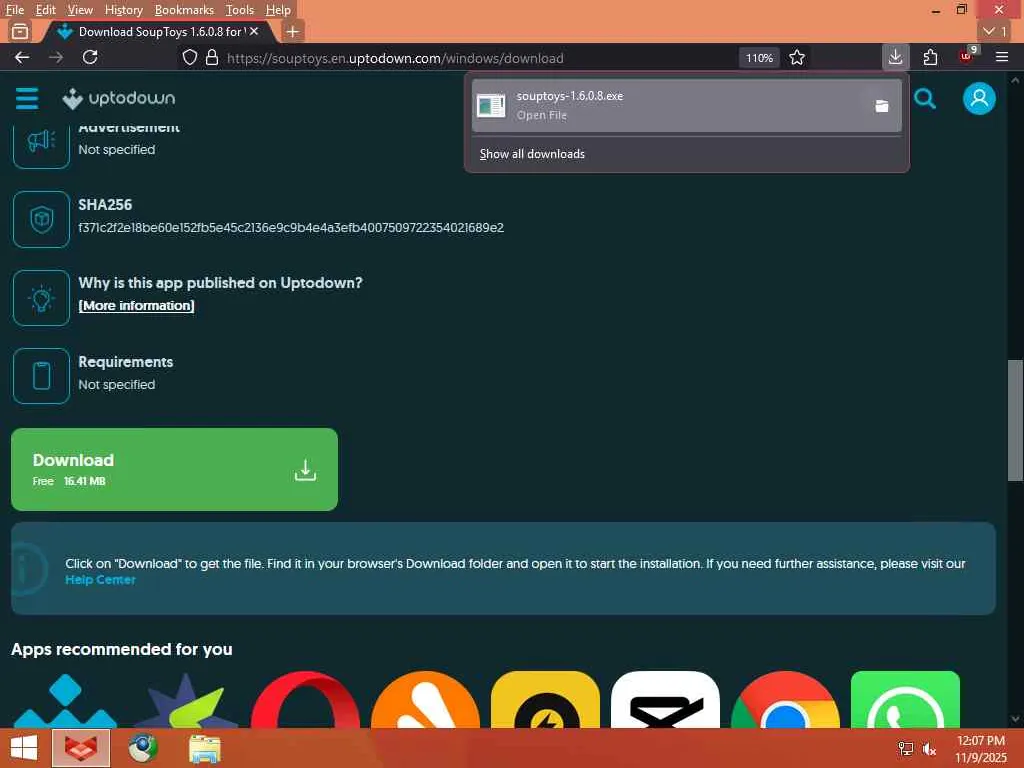Click the Requirements phone icon
Viewport: 1024px width, 768px height.
pos(41,376)
